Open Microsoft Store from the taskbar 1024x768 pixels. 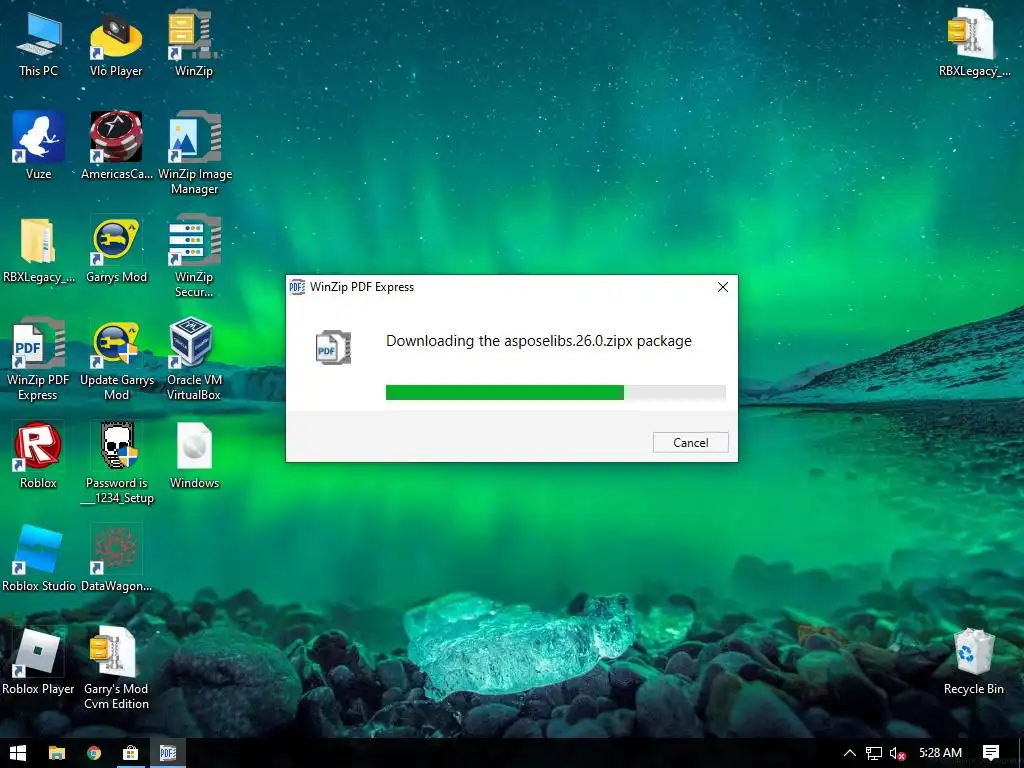[131, 753]
